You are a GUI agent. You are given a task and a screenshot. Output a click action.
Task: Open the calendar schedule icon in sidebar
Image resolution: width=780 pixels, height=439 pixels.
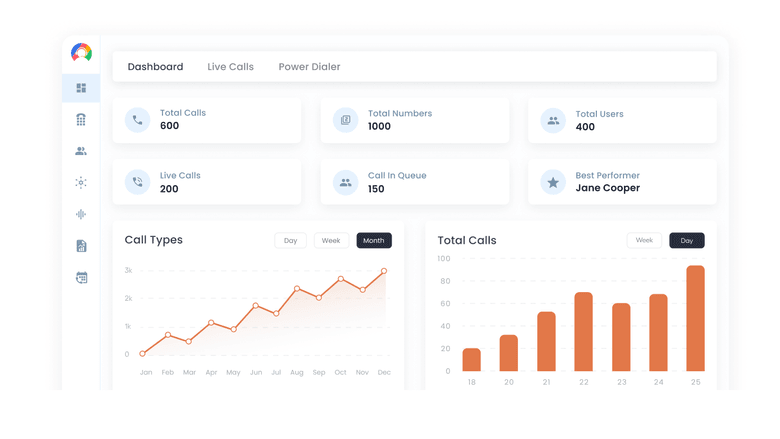pos(81,278)
